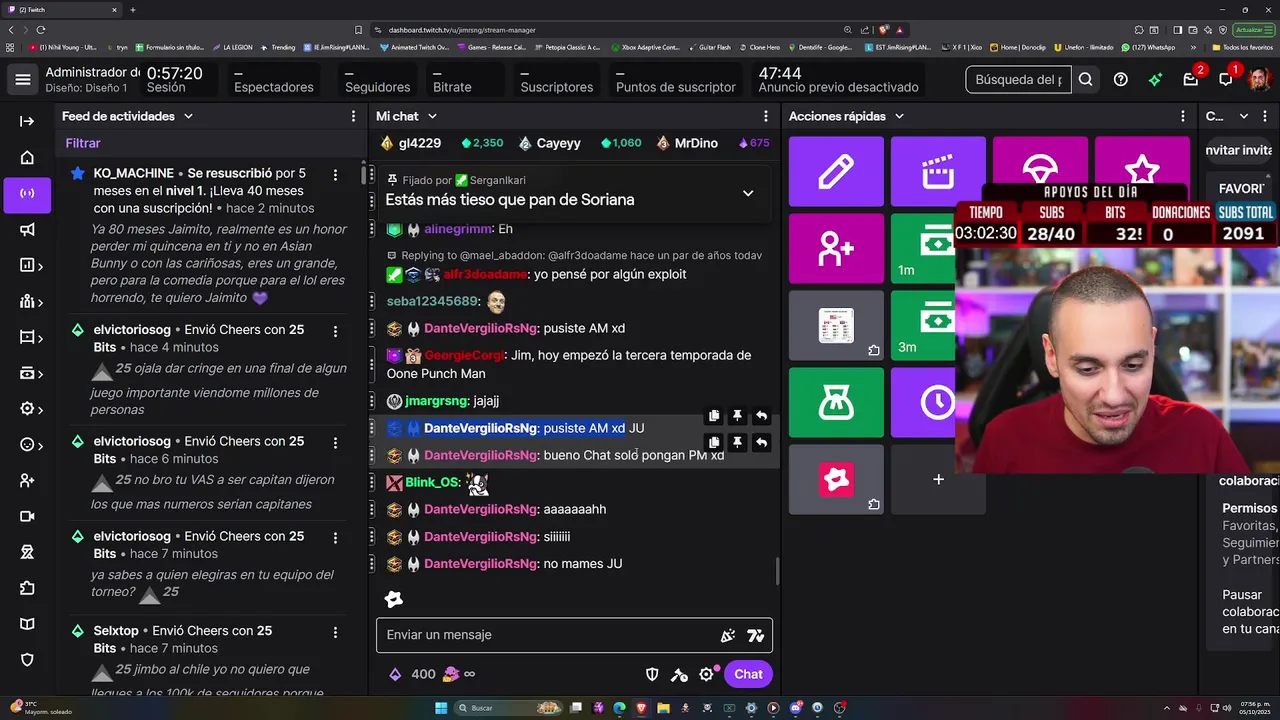Viewport: 1280px width, 720px height.
Task: Open options for Selxtop Cheers activity
Action: [x=335, y=631]
